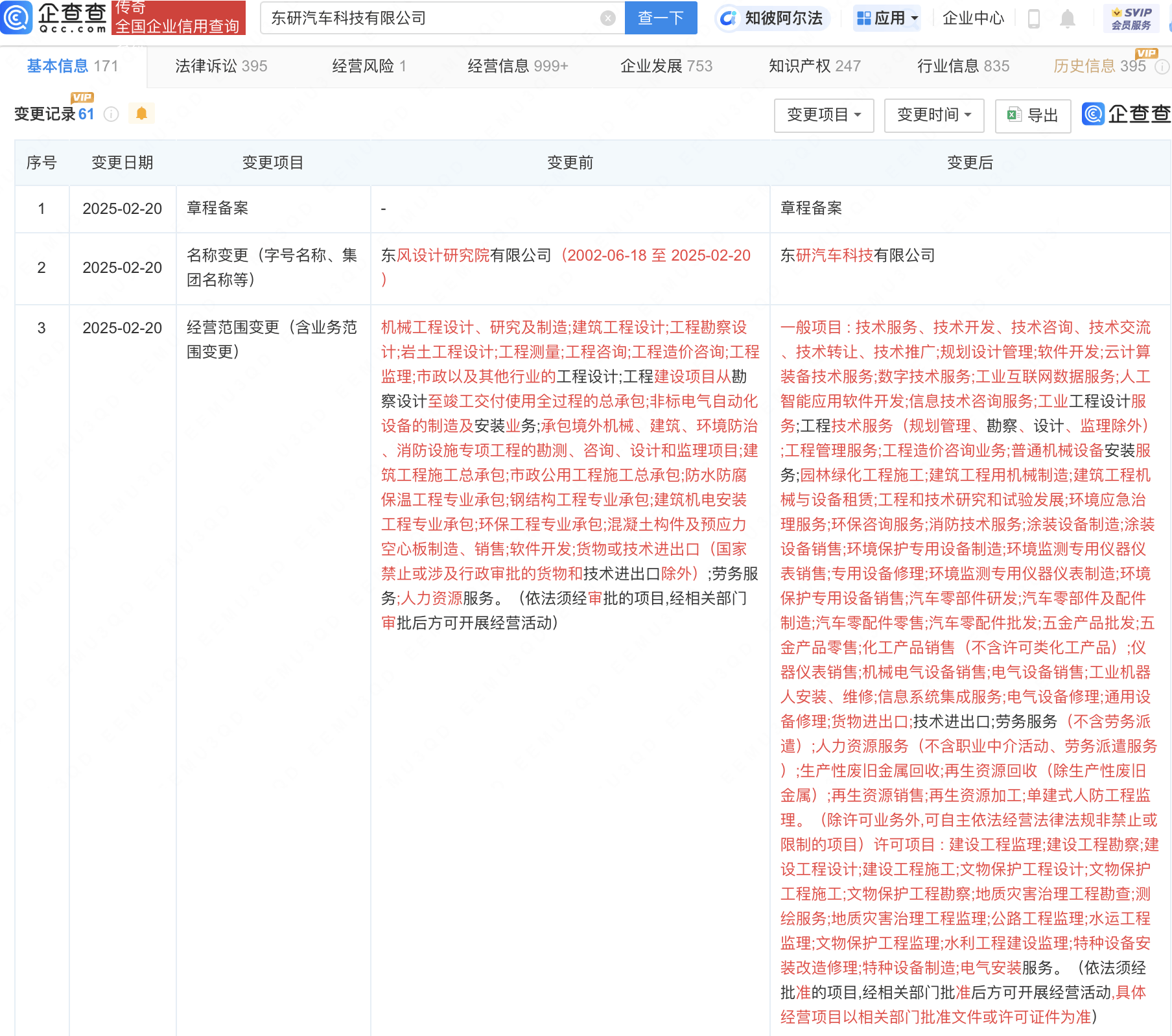Screen dimensions: 1172x1036
Task: Click the 企查查 logo at right of toolbar
Action: 1127,114
